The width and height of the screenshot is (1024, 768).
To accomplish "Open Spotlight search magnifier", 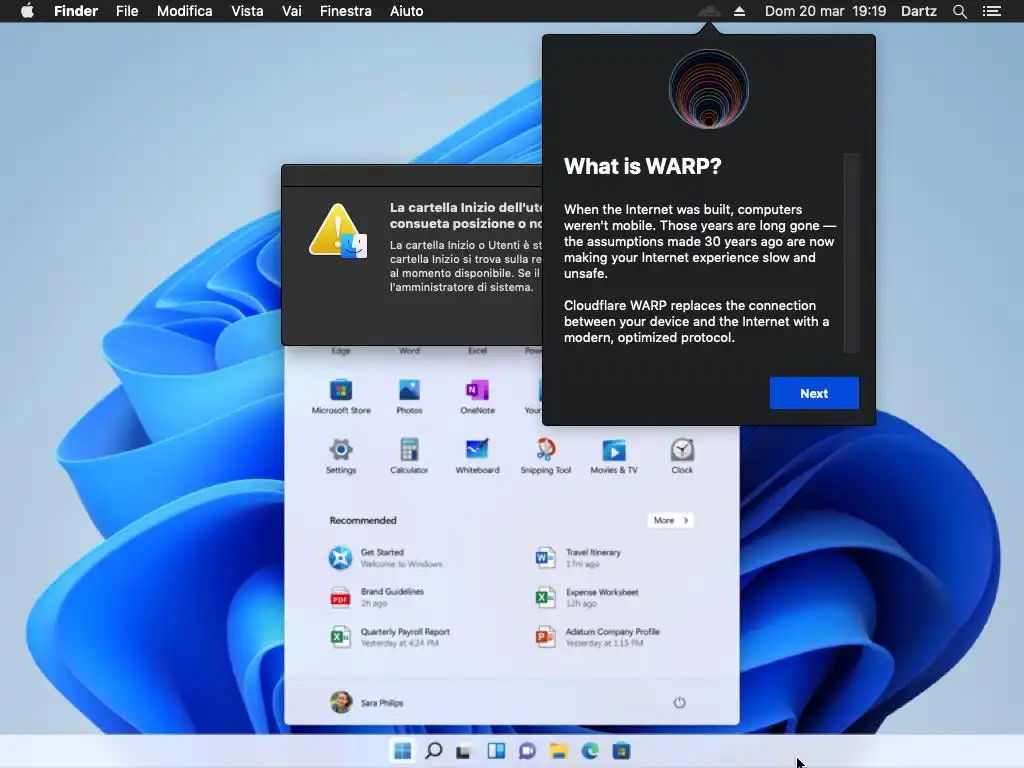I will [959, 11].
